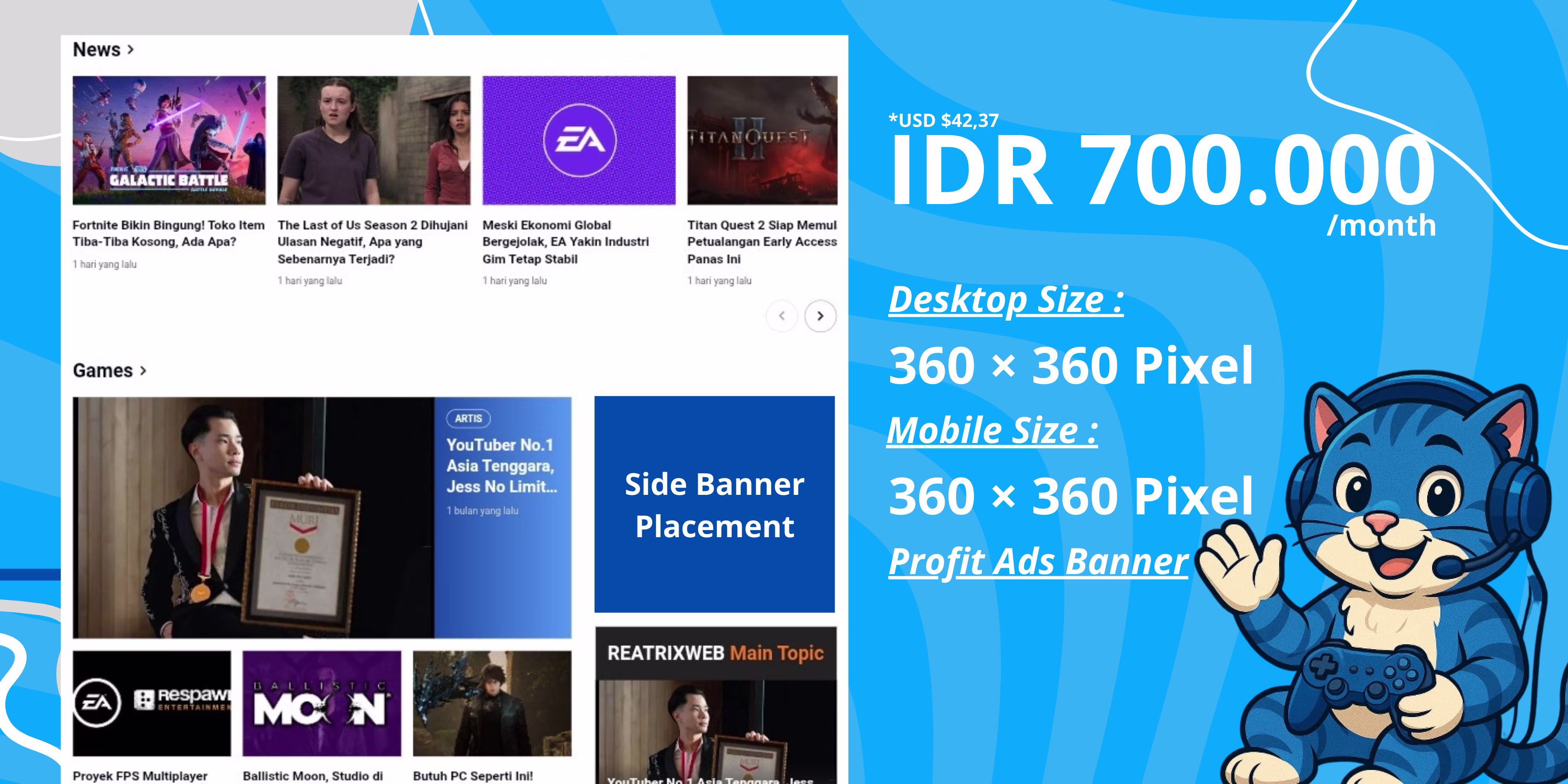The width and height of the screenshot is (1568, 784).
Task: Go to the next news carousel page
Action: point(820,316)
